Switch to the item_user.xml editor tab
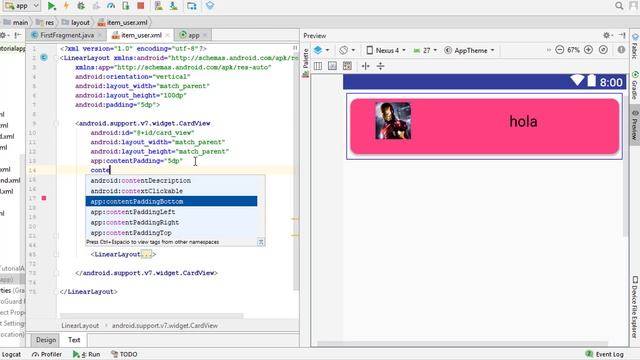Screen dimensions: 640x360 coord(141,35)
